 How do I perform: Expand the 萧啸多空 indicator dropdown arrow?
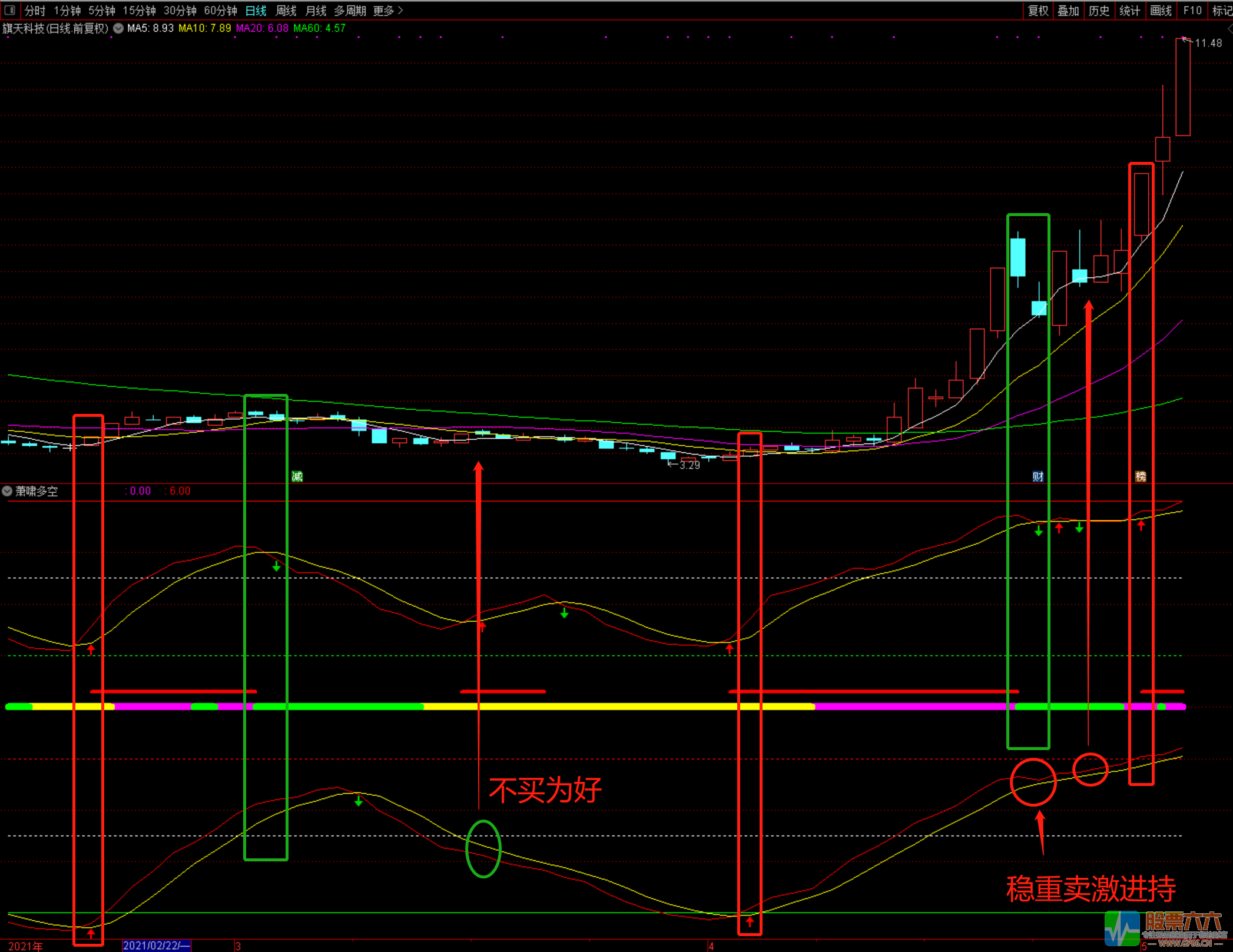point(7,490)
